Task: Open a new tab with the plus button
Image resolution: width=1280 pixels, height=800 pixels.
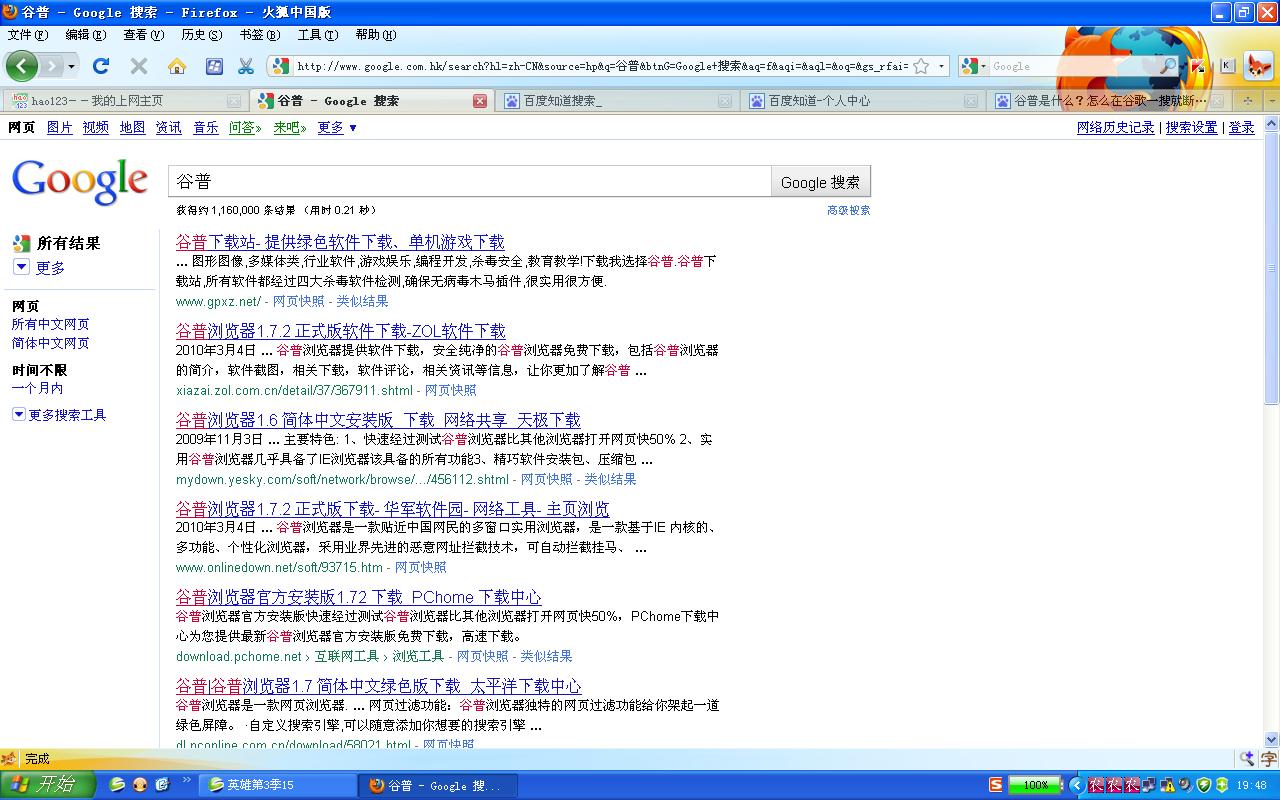Action: pos(1247,101)
